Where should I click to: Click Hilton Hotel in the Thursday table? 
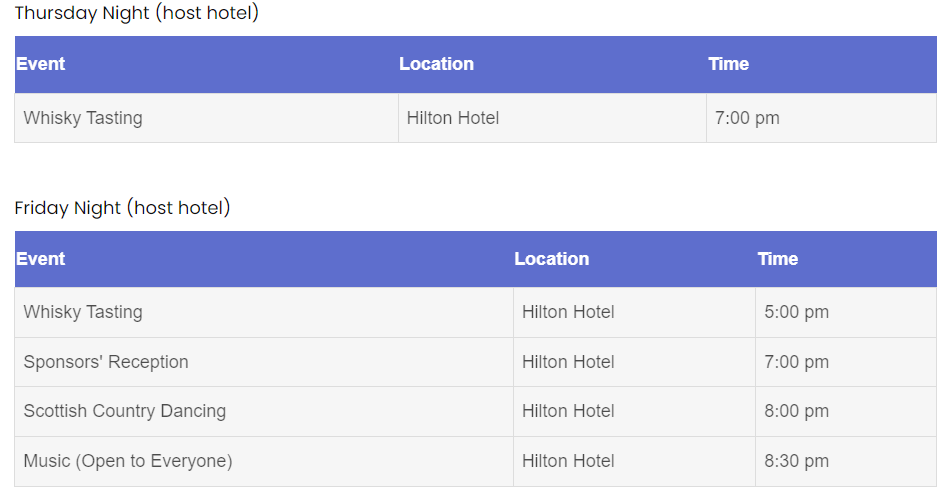pos(453,118)
